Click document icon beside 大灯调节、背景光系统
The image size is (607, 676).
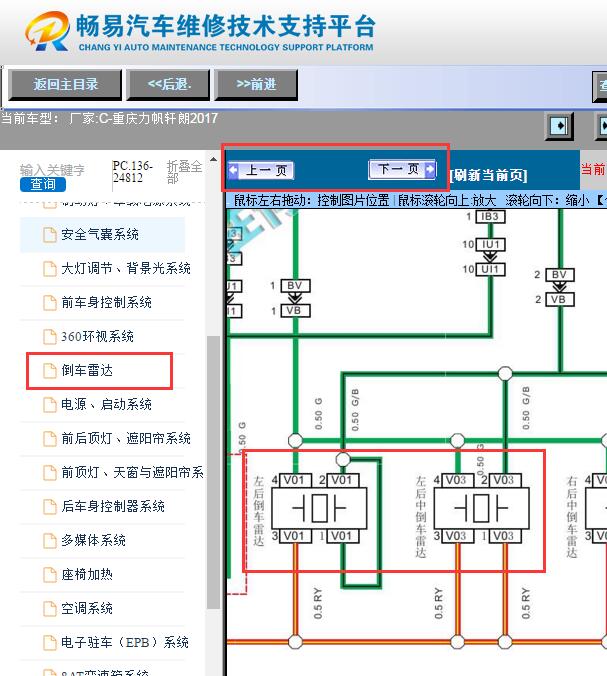(50, 269)
